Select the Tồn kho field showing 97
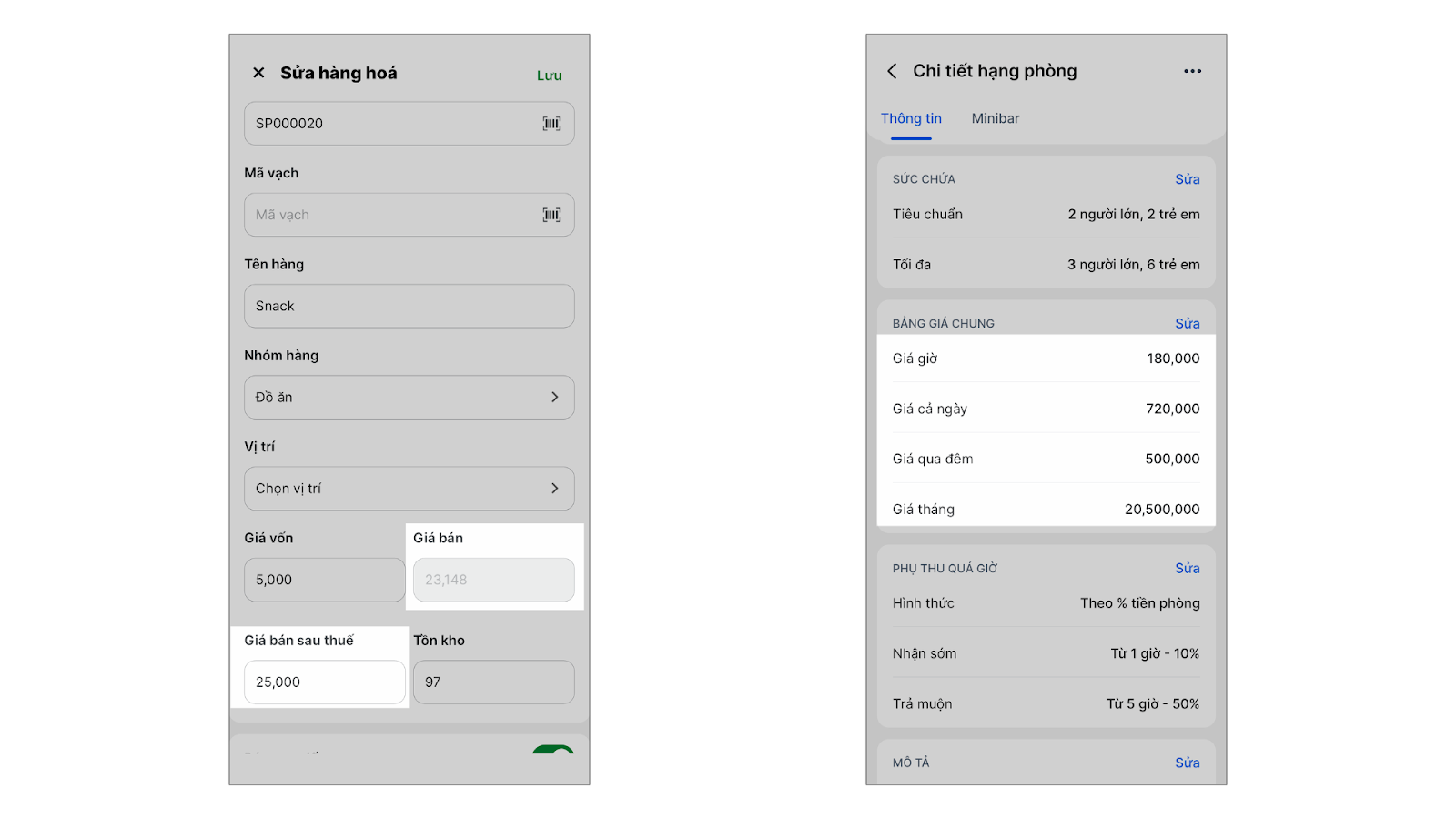Image resolution: width=1456 pixels, height=819 pixels. [493, 682]
